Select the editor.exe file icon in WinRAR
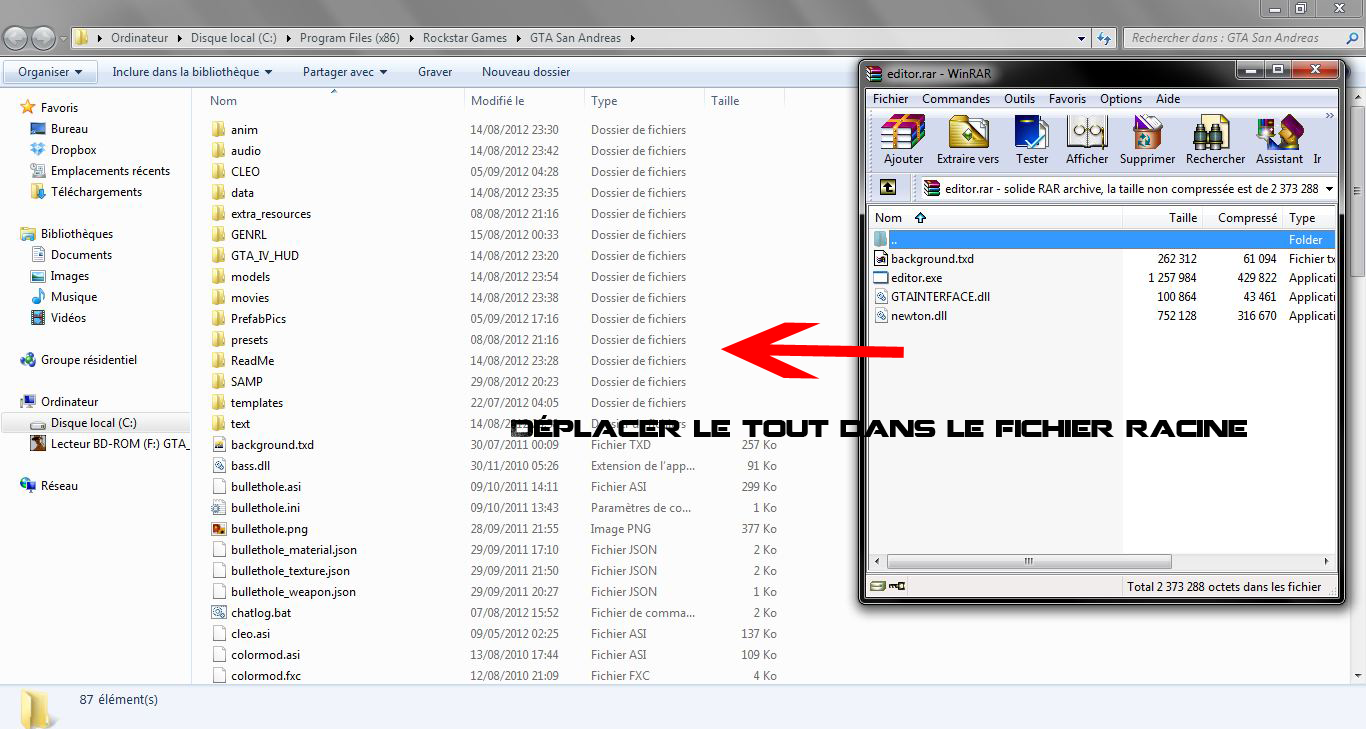The image size is (1366, 729). tap(881, 278)
